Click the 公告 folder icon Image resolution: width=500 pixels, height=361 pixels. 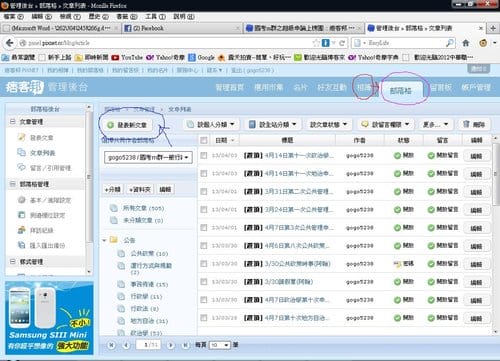click(x=114, y=240)
